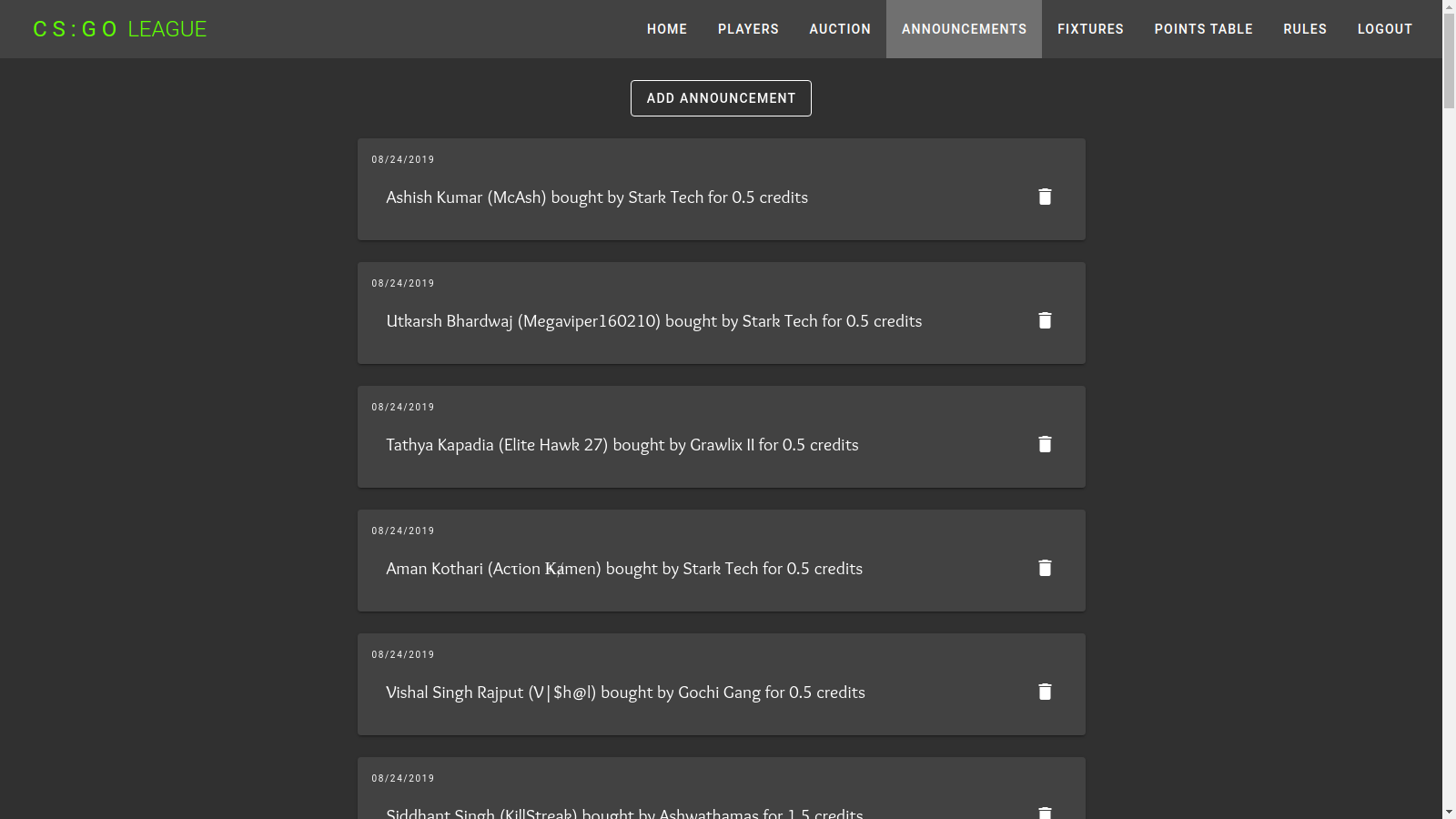The image size is (1456, 819).
Task: Delete the Tathya Kapadia announcement
Action: 1045,444
